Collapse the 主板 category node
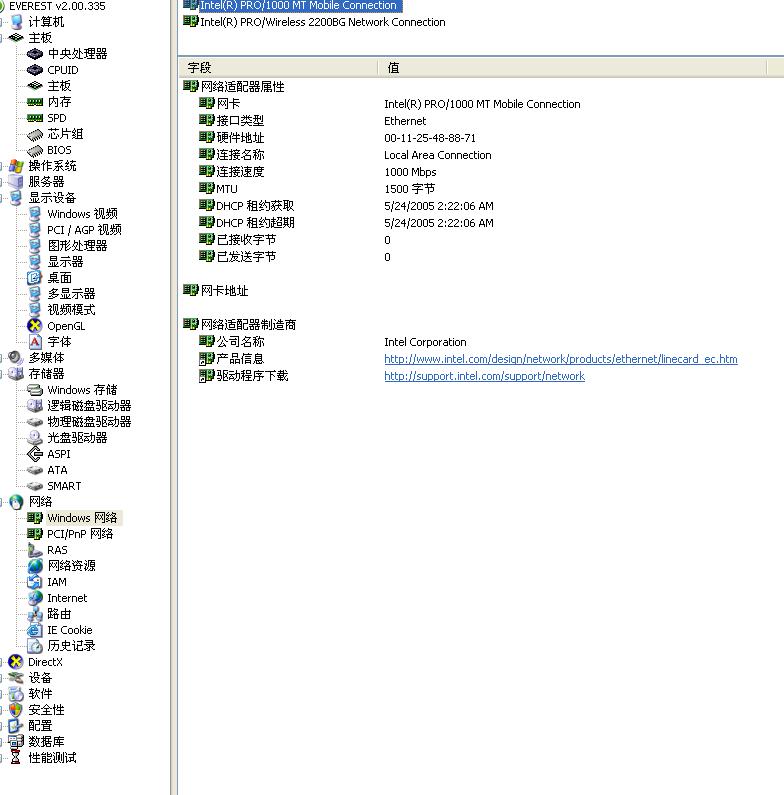 [2, 38]
